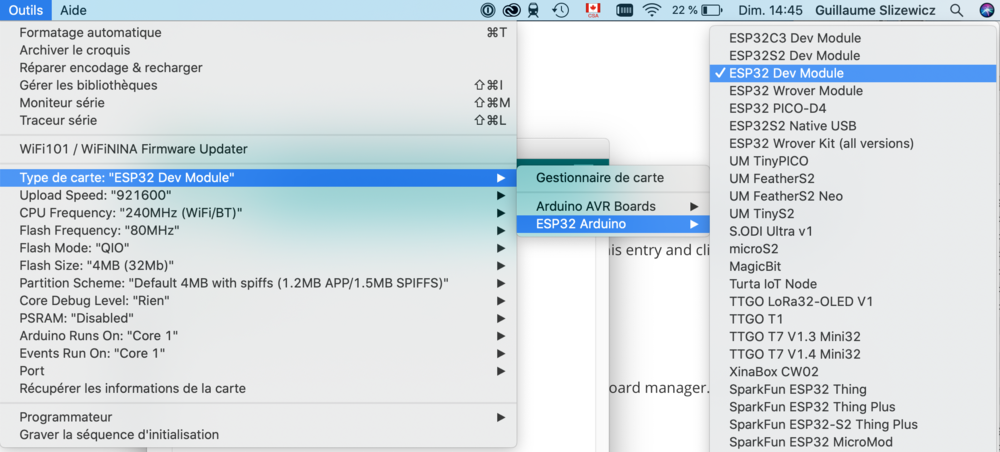This screenshot has height=452, width=1000.
Task: Expand PSRAM Disabled submenu
Action: (258, 317)
